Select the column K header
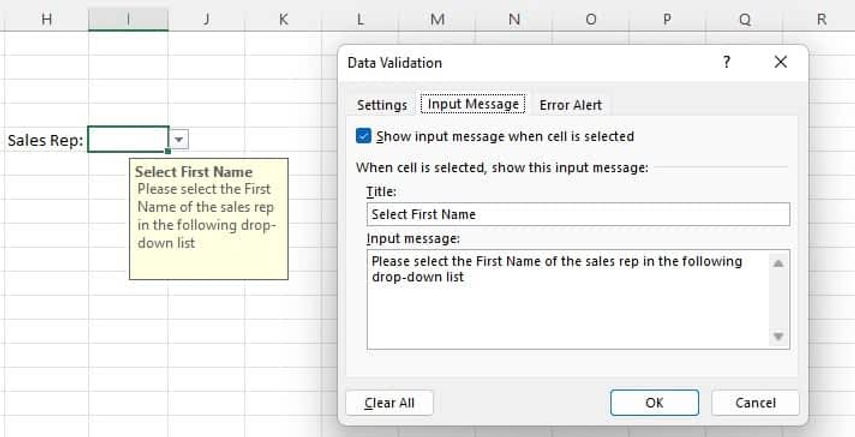 (x=283, y=18)
